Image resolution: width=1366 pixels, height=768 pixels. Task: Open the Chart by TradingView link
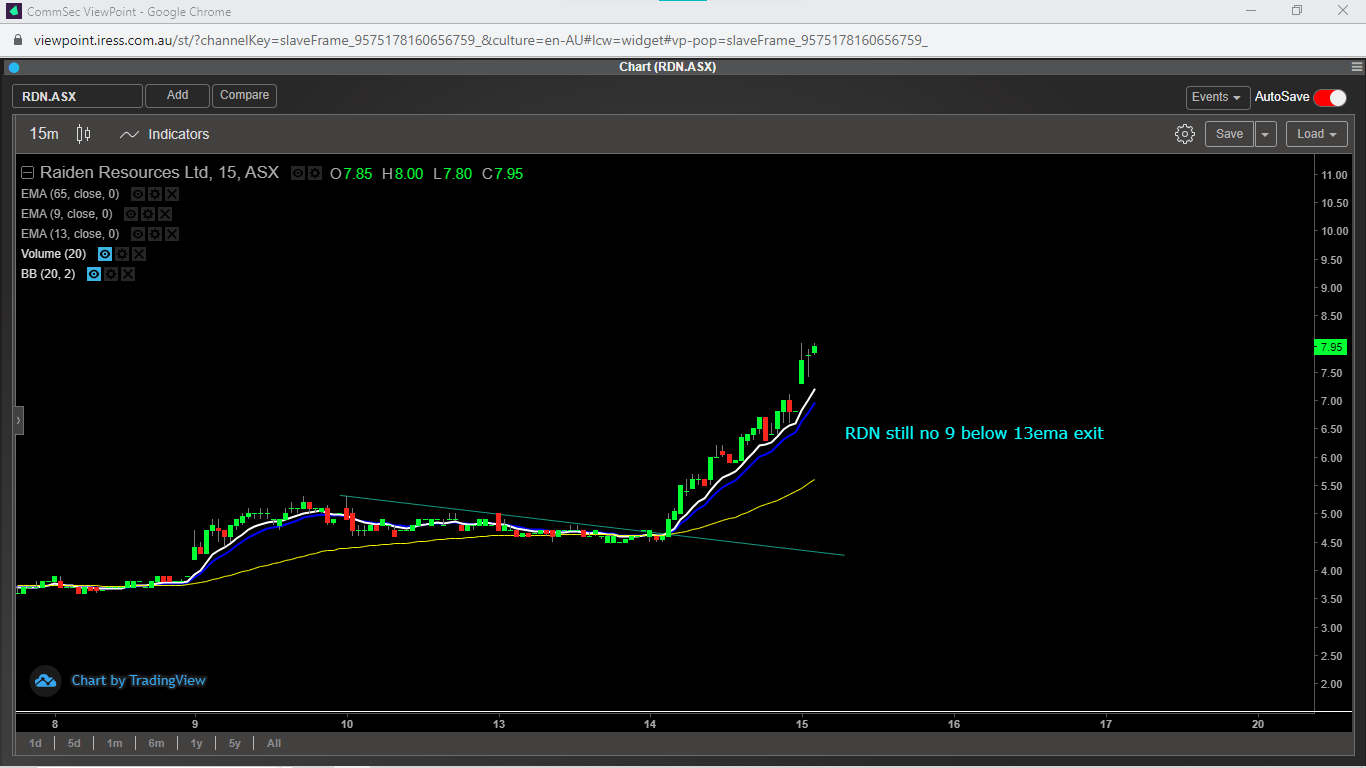[138, 681]
